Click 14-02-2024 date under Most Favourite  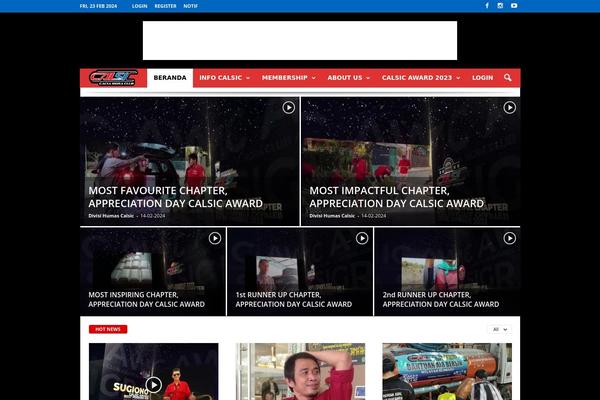pyautogui.click(x=153, y=216)
